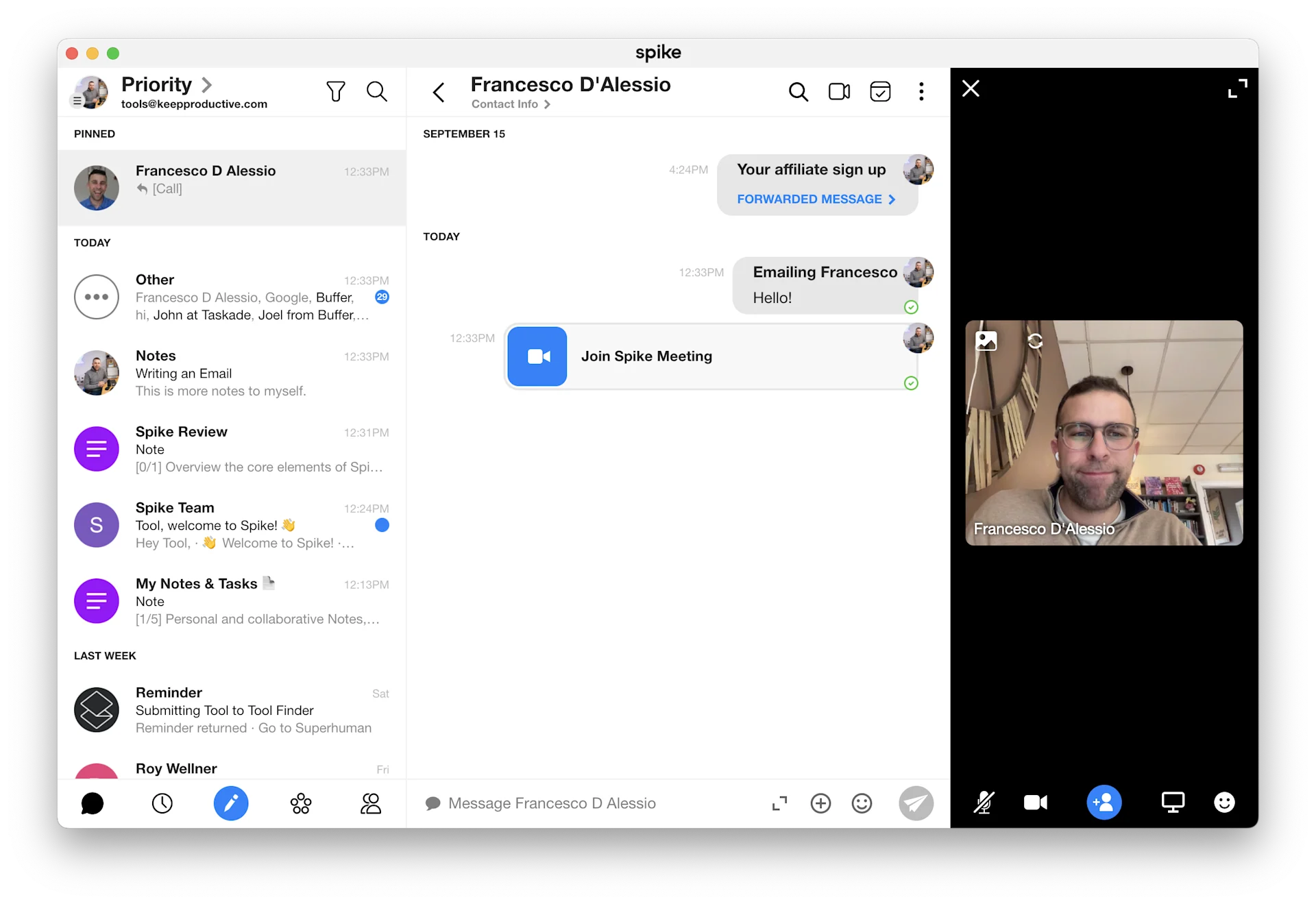Click the send message paper plane icon
The height and width of the screenshot is (904, 1316).
tap(916, 803)
